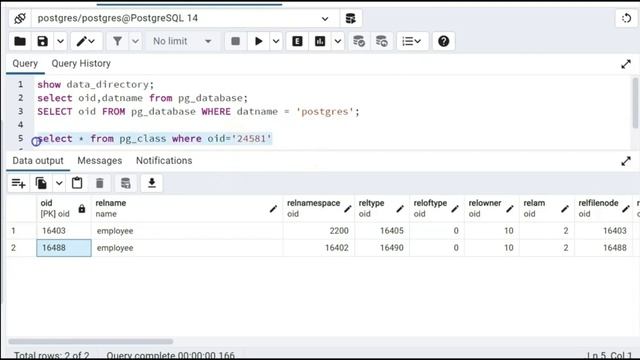Select the relname column header
The image size is (640, 360).
point(187,209)
